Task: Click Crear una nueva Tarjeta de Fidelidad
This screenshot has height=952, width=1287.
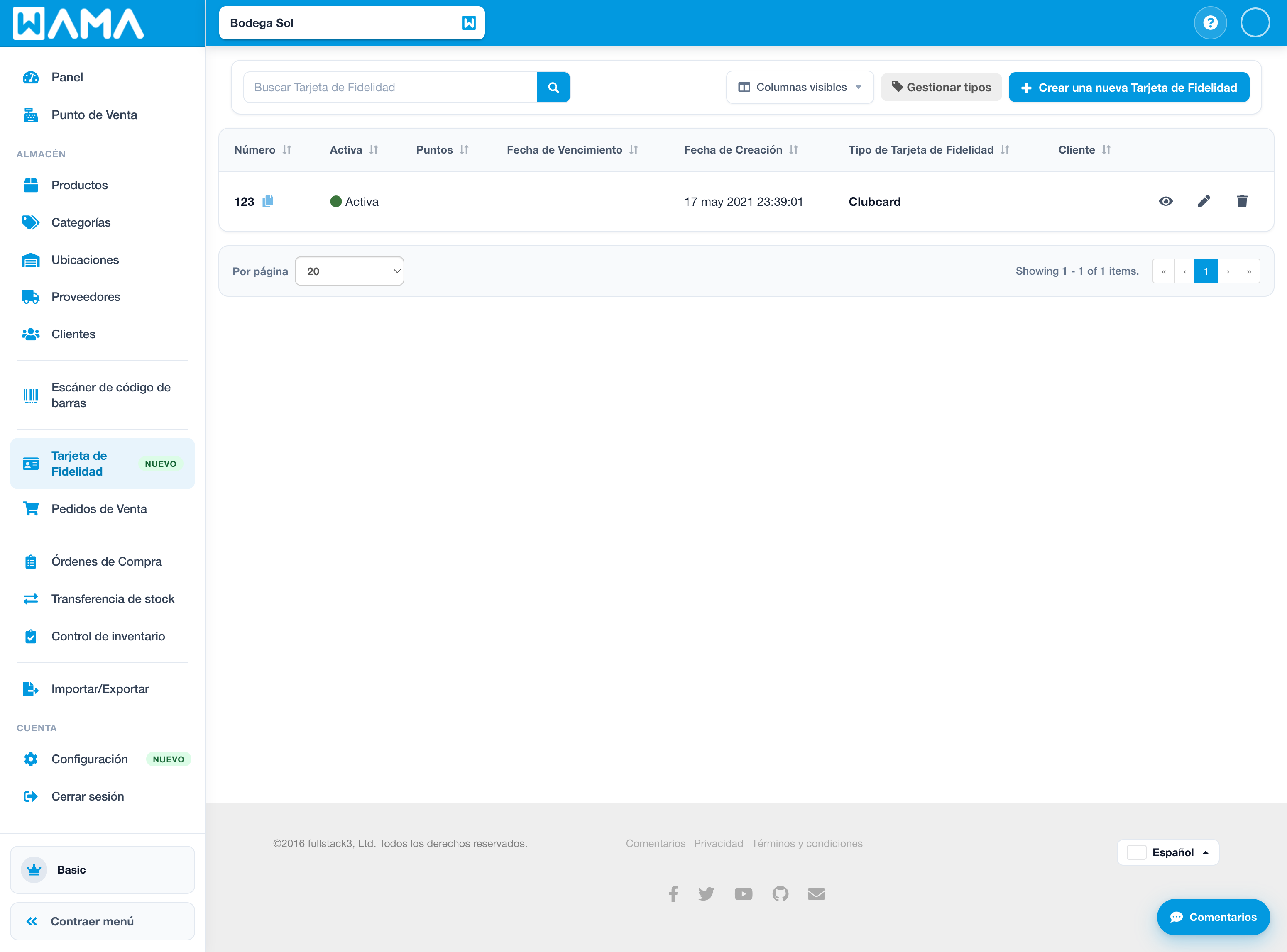Action: (x=1128, y=87)
